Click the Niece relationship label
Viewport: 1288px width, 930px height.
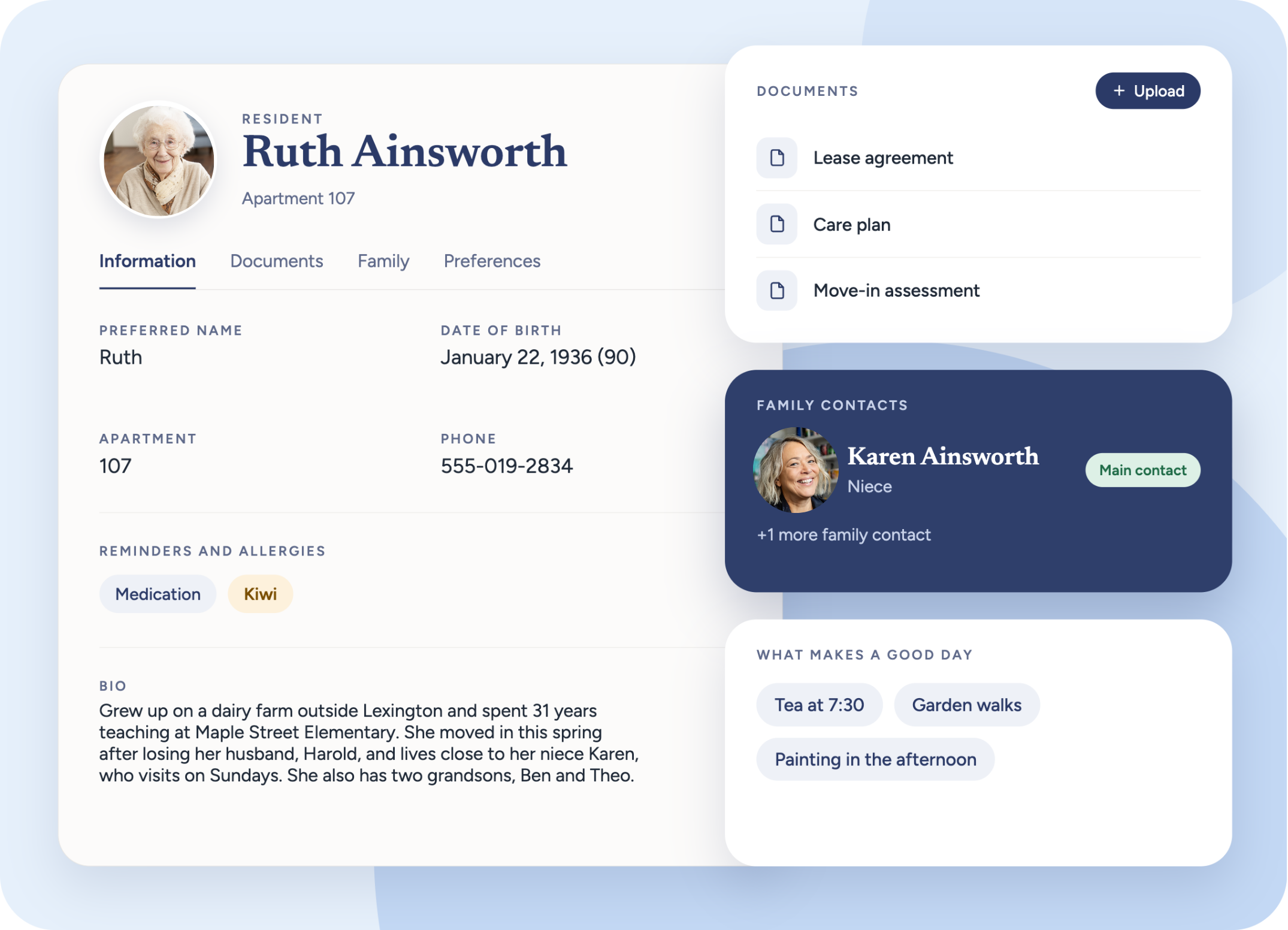coord(870,487)
